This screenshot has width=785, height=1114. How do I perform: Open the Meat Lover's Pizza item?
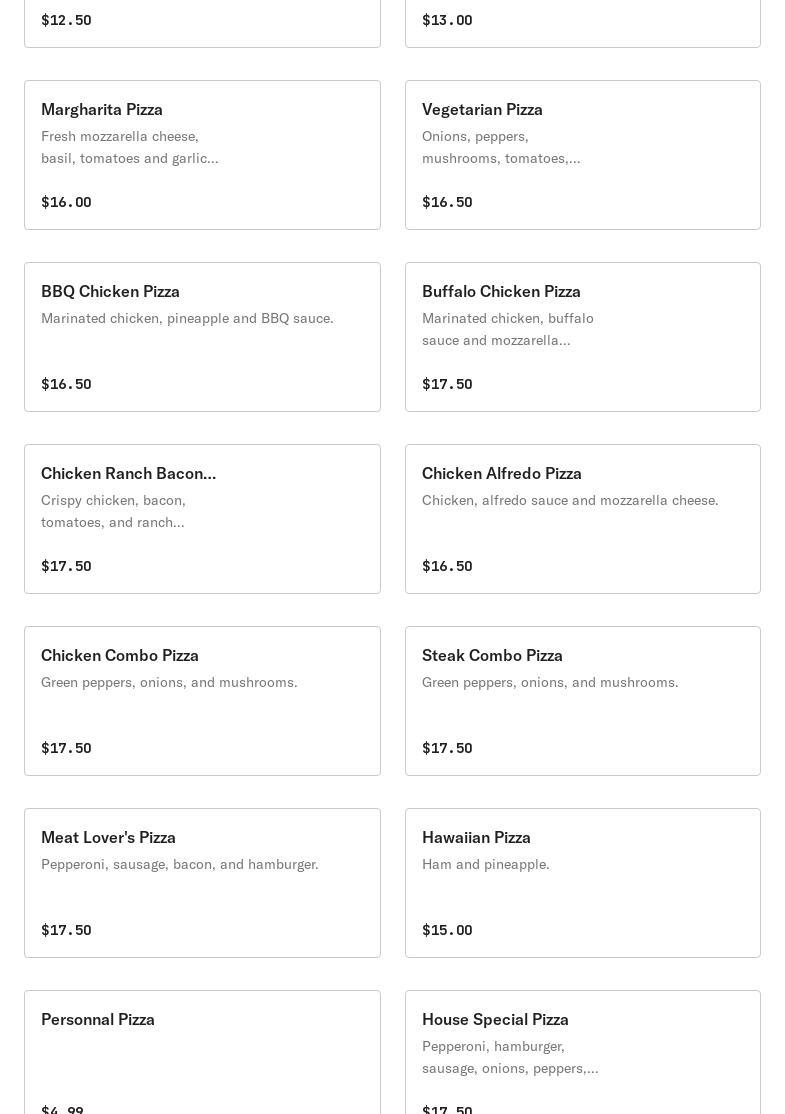[x=202, y=882]
